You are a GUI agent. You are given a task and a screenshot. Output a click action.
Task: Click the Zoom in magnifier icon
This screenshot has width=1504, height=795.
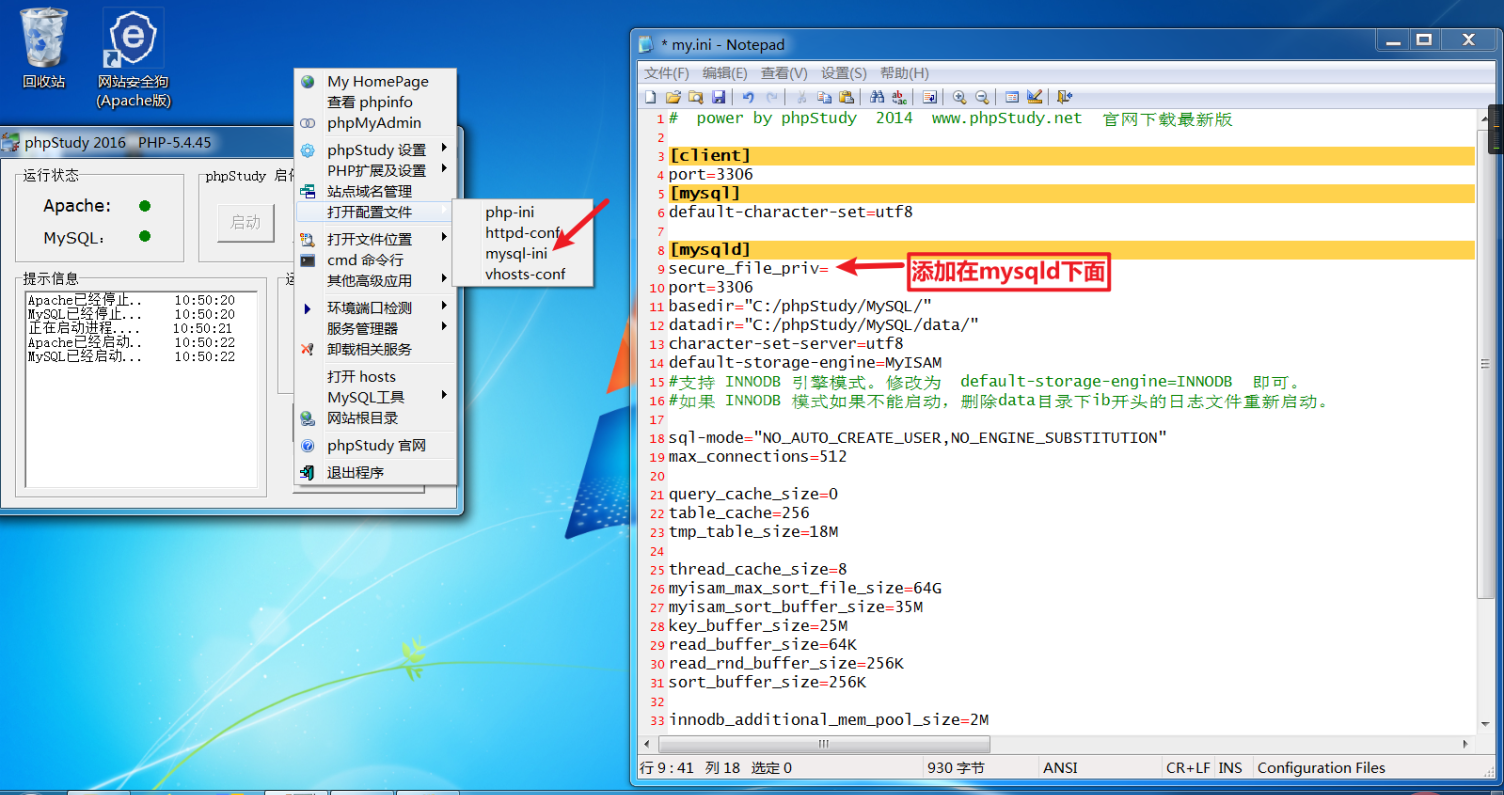pyautogui.click(x=960, y=97)
